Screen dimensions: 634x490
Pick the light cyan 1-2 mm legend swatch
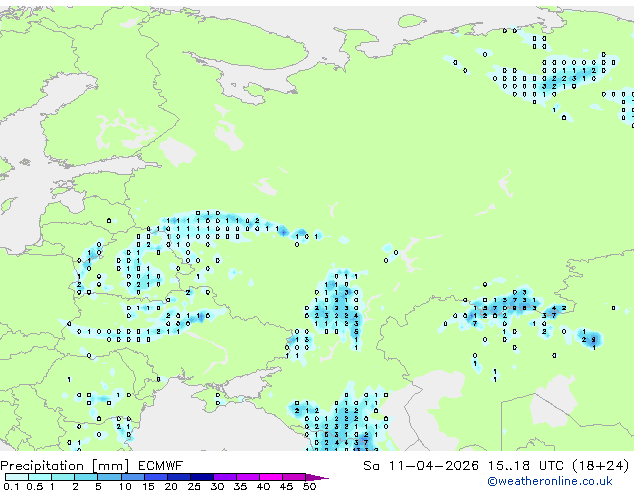tap(63, 477)
